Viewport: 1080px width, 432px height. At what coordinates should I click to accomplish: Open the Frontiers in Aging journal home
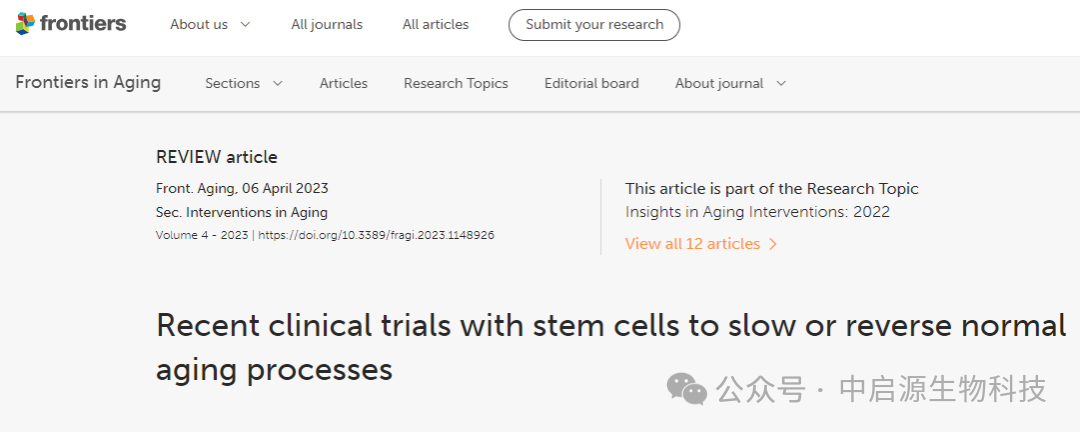(x=88, y=83)
